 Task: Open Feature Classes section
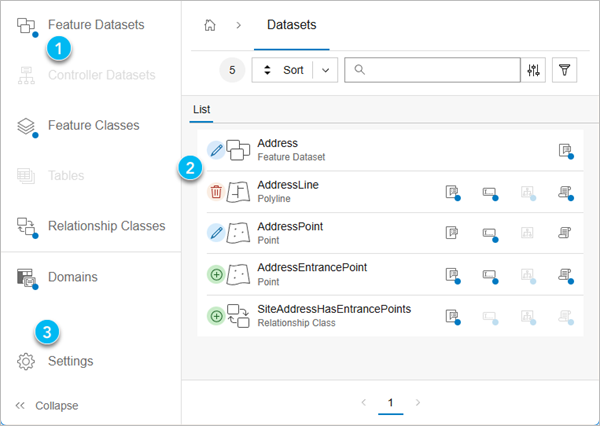coord(93,126)
